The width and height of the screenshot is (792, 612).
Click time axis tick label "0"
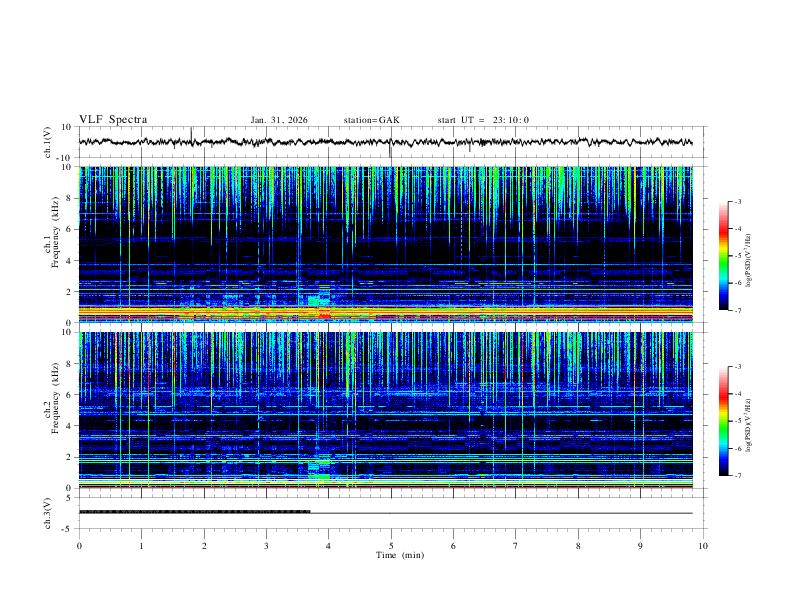point(79,546)
